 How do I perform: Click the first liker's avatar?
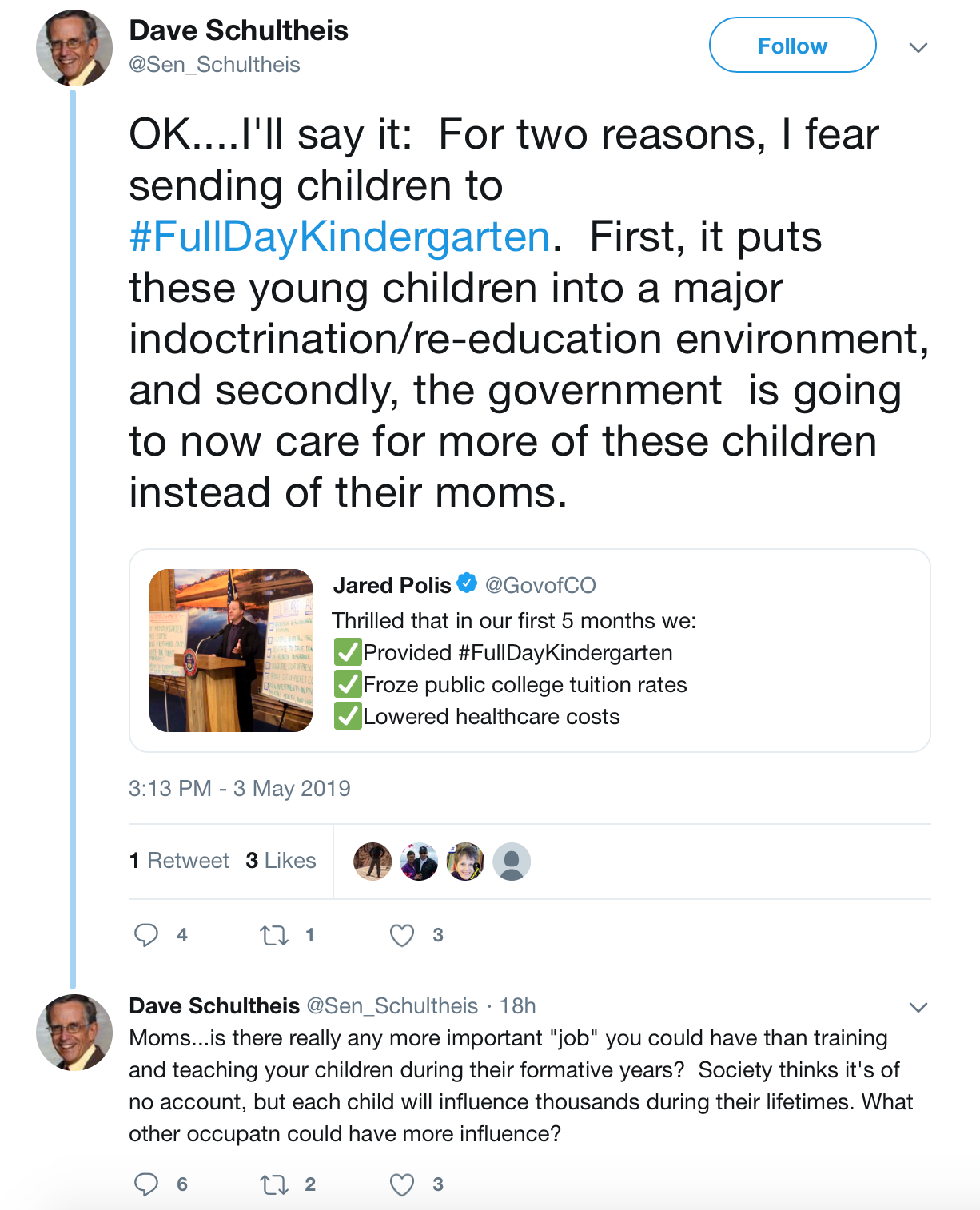tap(372, 862)
